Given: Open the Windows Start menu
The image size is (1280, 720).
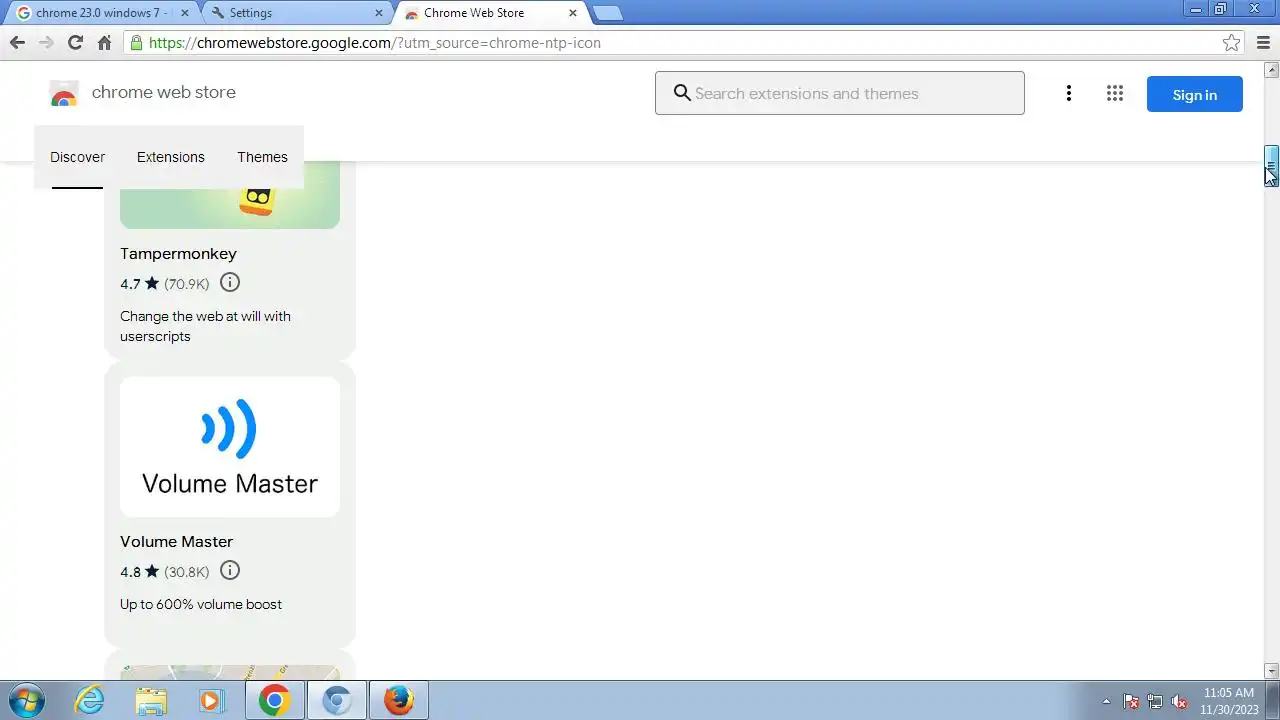Looking at the screenshot, I should 27,700.
